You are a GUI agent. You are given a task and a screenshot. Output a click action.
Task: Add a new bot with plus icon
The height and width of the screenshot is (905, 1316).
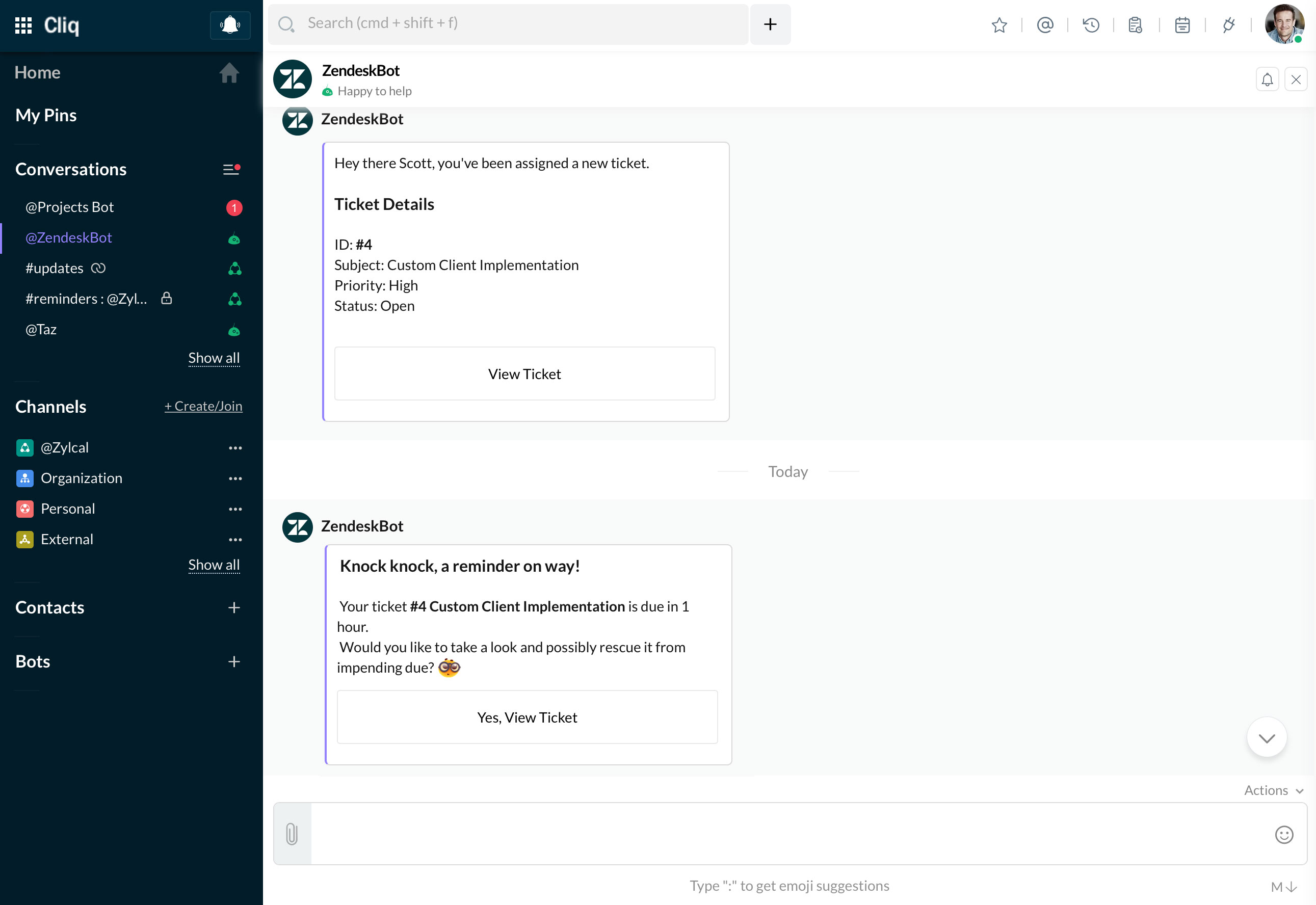[233, 662]
